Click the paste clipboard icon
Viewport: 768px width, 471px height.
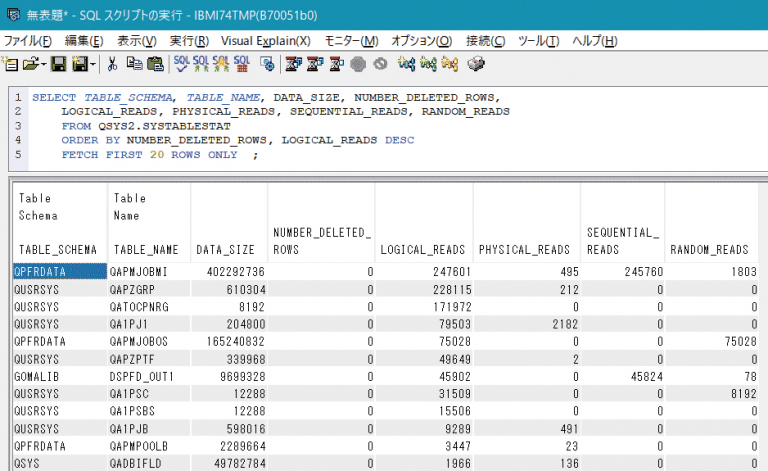[154, 64]
